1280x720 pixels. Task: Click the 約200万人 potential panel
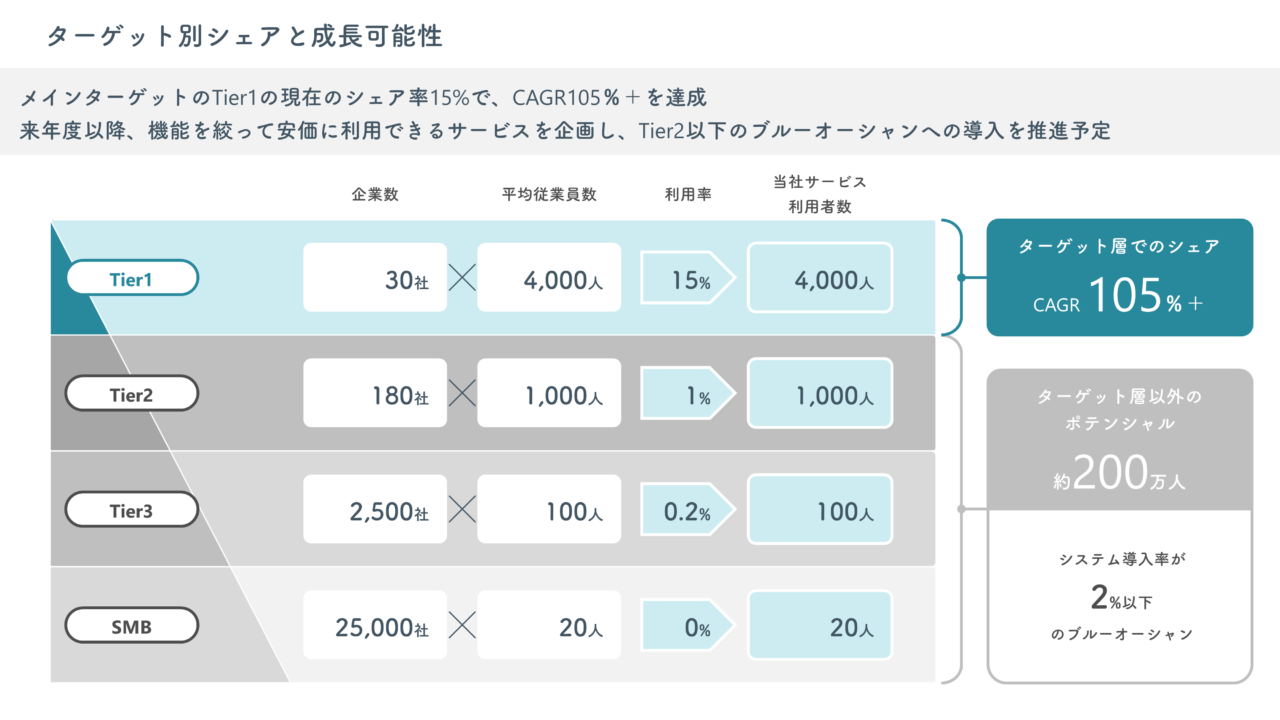[1119, 440]
